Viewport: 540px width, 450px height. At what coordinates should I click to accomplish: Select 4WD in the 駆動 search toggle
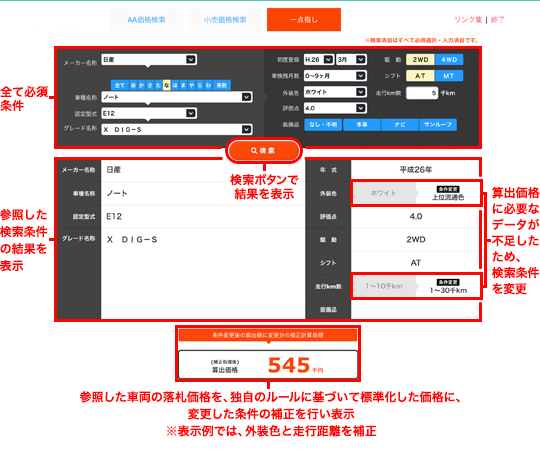tap(449, 60)
